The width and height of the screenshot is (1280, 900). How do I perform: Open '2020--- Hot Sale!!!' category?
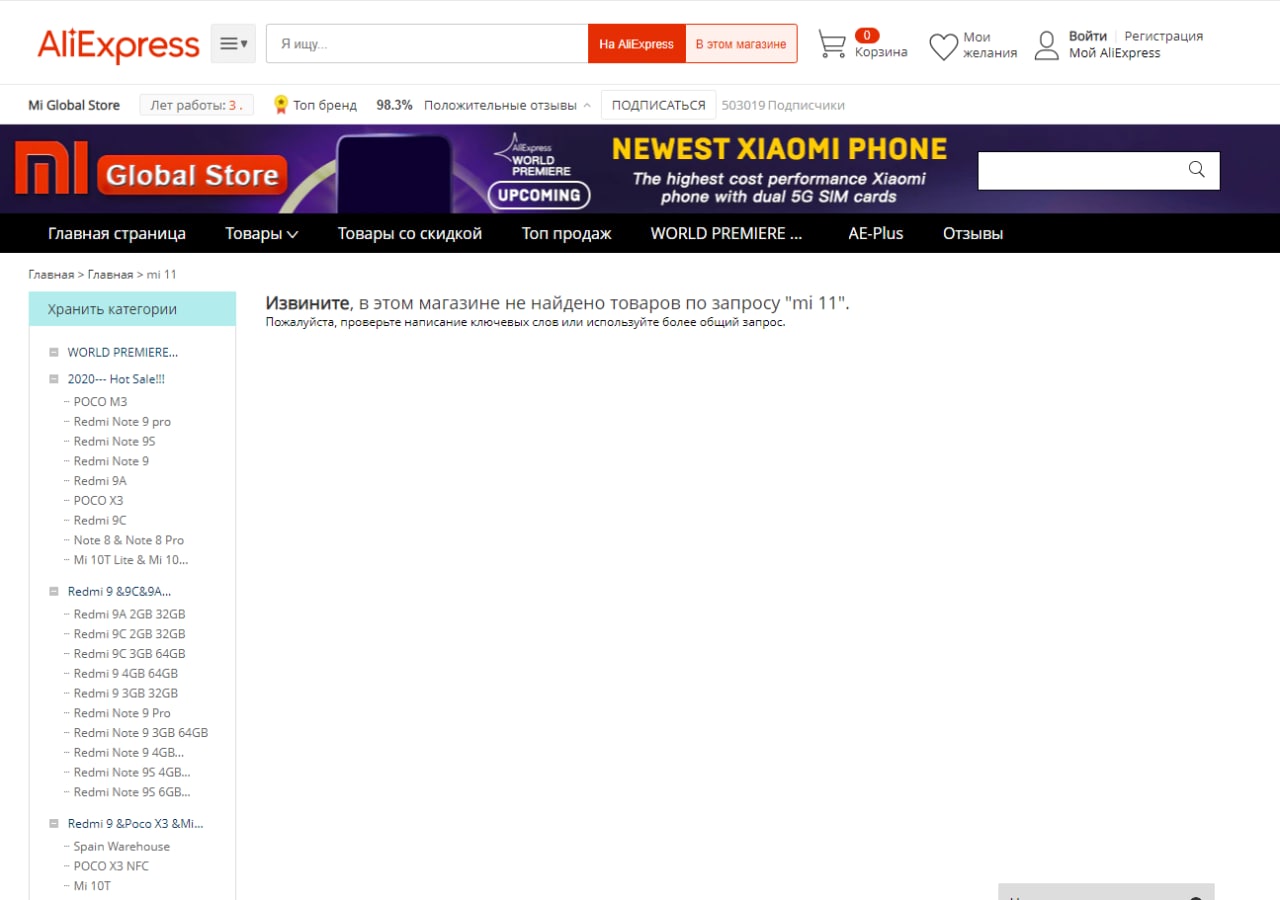point(116,379)
